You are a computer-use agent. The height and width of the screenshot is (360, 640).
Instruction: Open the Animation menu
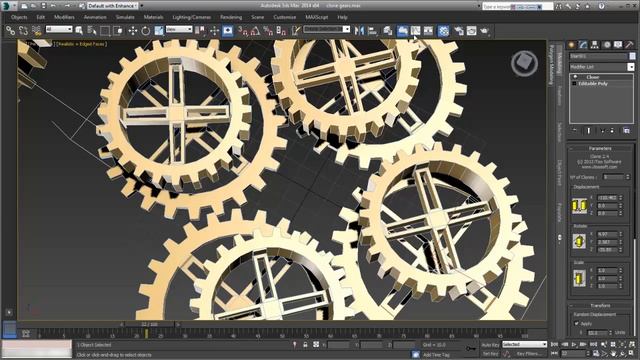[x=95, y=17]
